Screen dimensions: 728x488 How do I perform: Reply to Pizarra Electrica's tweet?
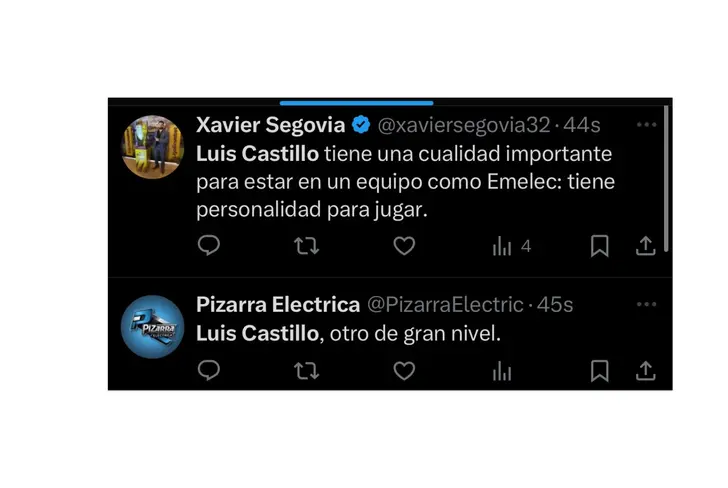pos(209,371)
